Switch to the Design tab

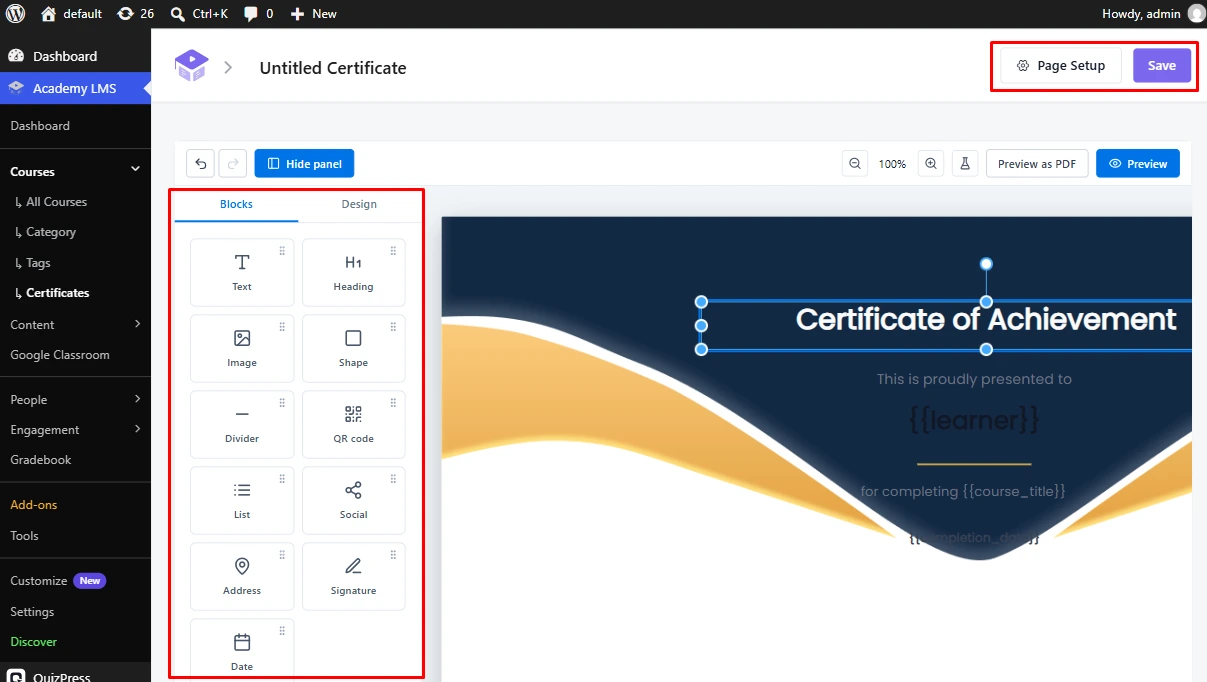[359, 204]
